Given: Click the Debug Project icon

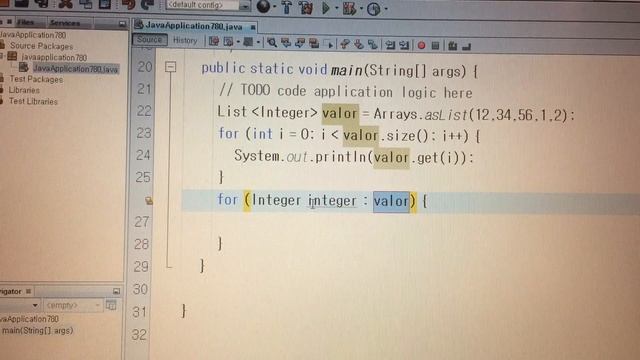Looking at the screenshot, I should point(349,8).
